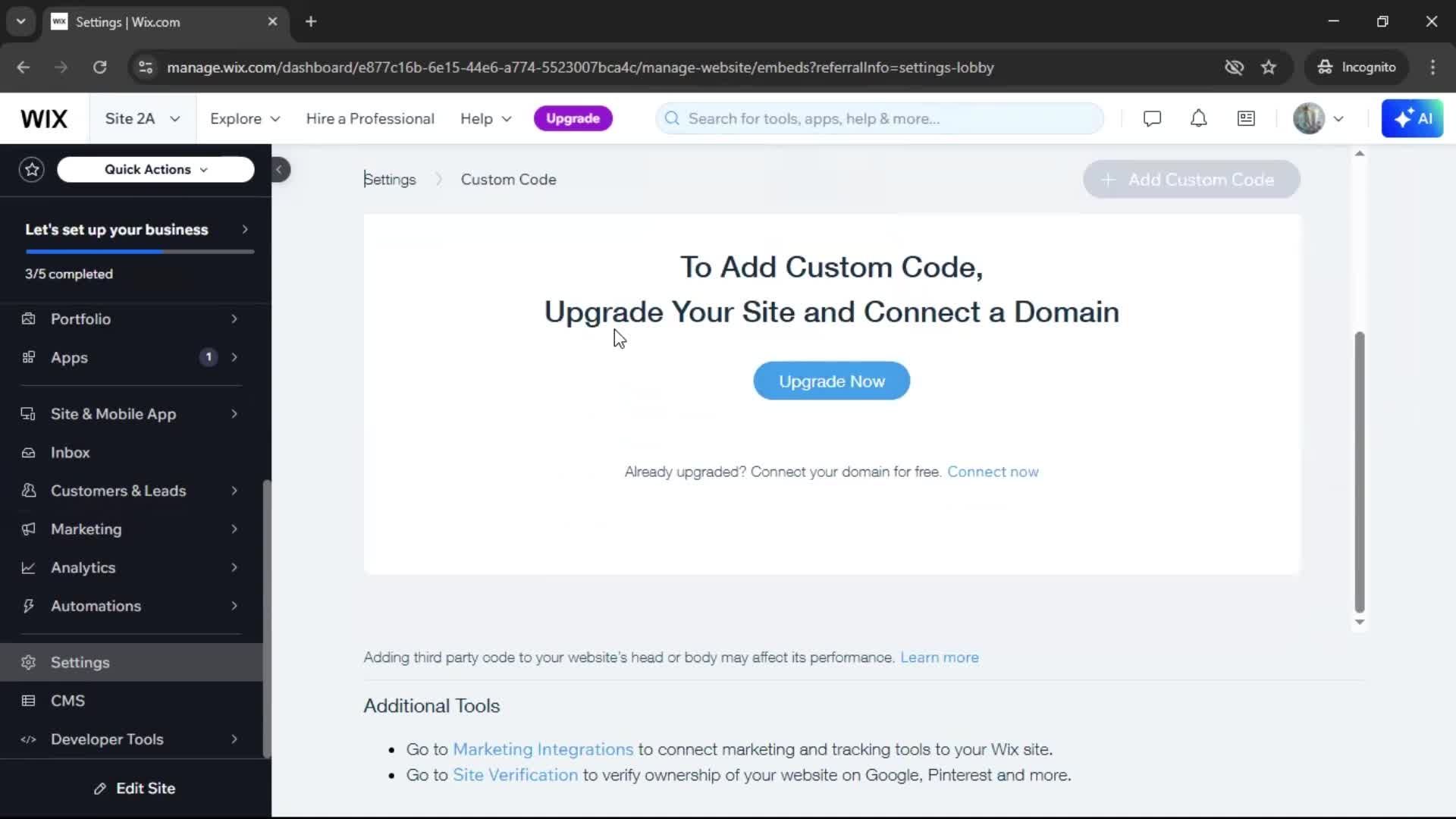
Task: Click the Incognito indicator
Action: coord(1356,67)
